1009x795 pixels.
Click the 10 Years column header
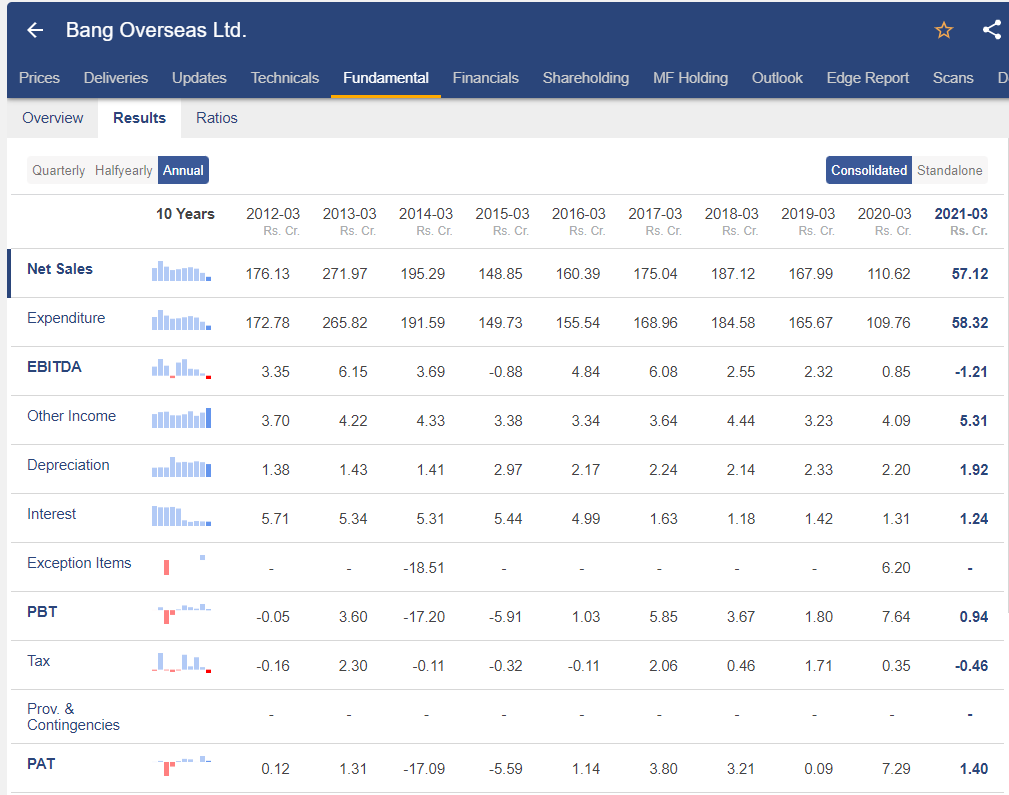click(x=185, y=214)
